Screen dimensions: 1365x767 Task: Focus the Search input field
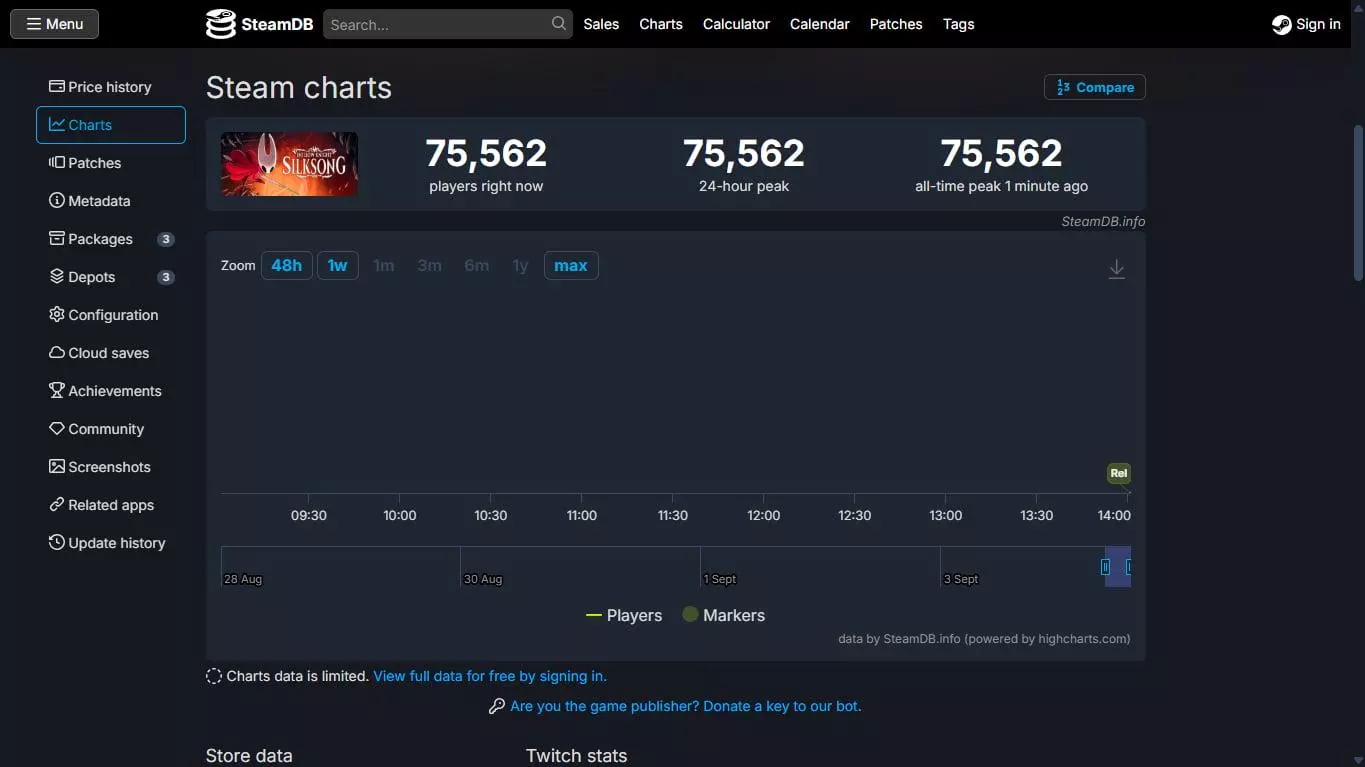coord(448,24)
